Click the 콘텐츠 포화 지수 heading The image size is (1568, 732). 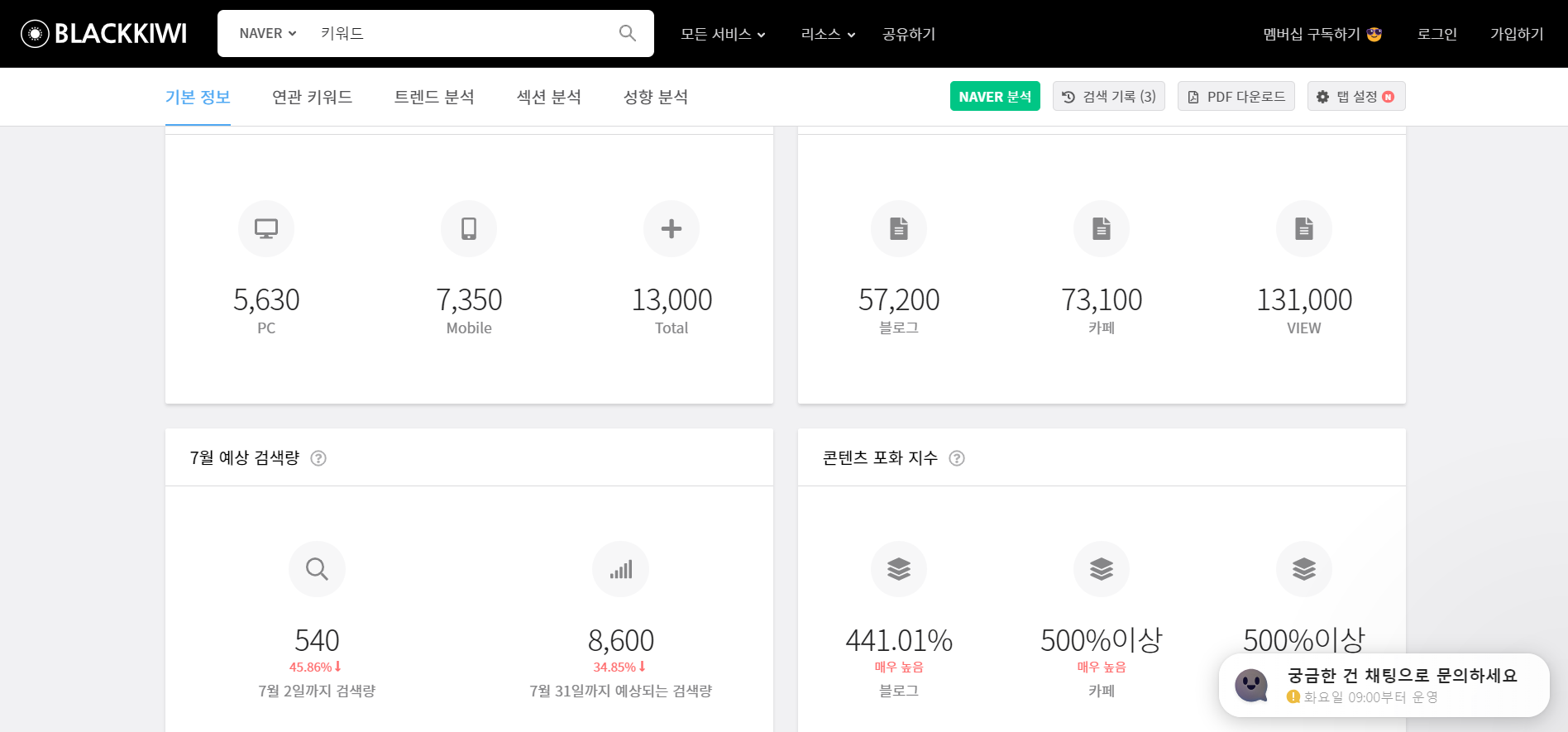coord(880,457)
